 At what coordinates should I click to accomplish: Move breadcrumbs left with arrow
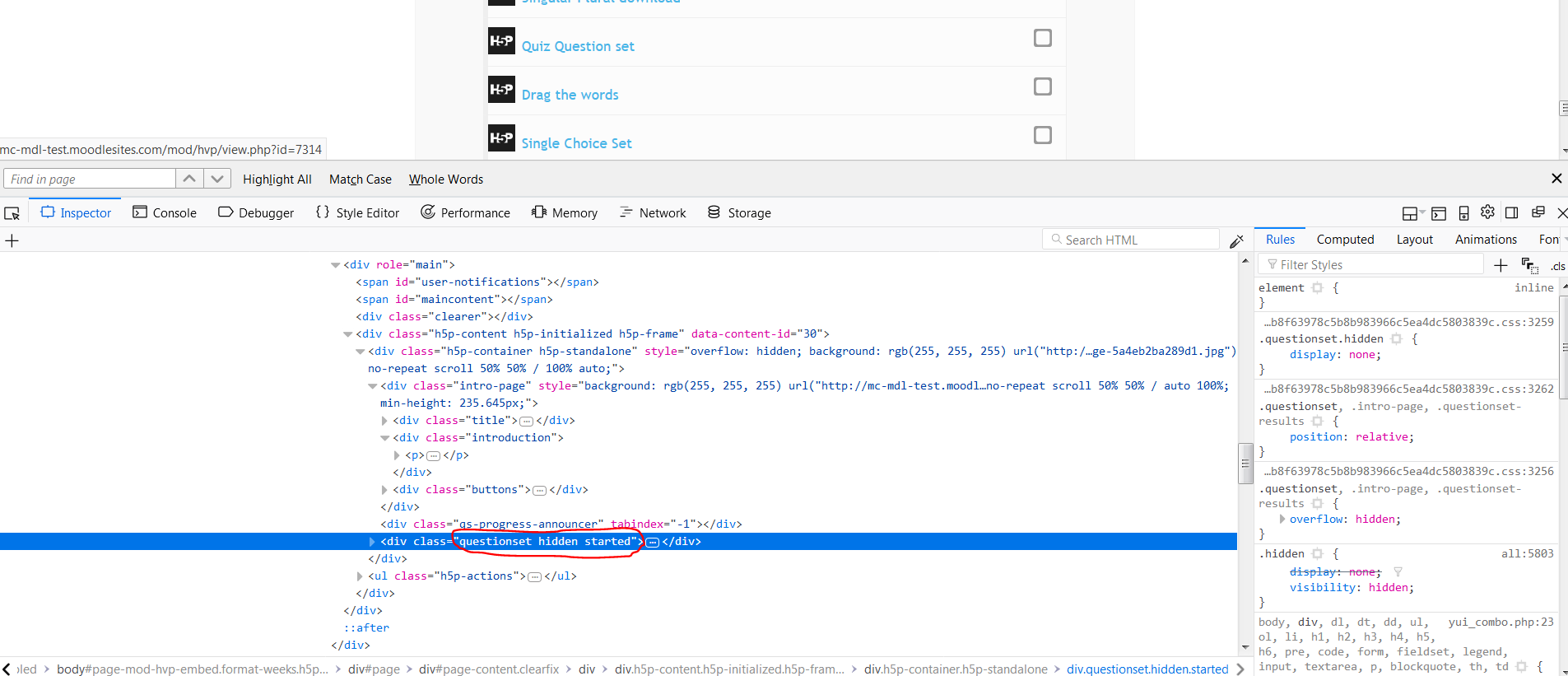(7, 669)
